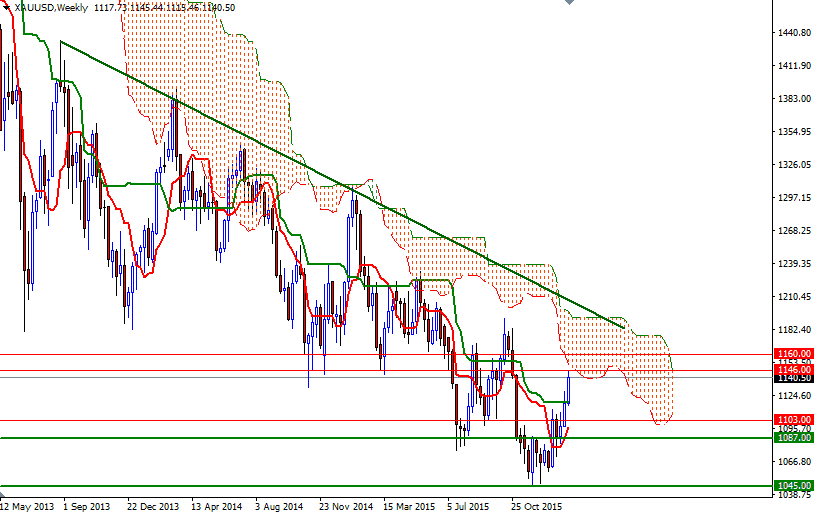Click the 25 Oct 2015 date label

[538, 506]
